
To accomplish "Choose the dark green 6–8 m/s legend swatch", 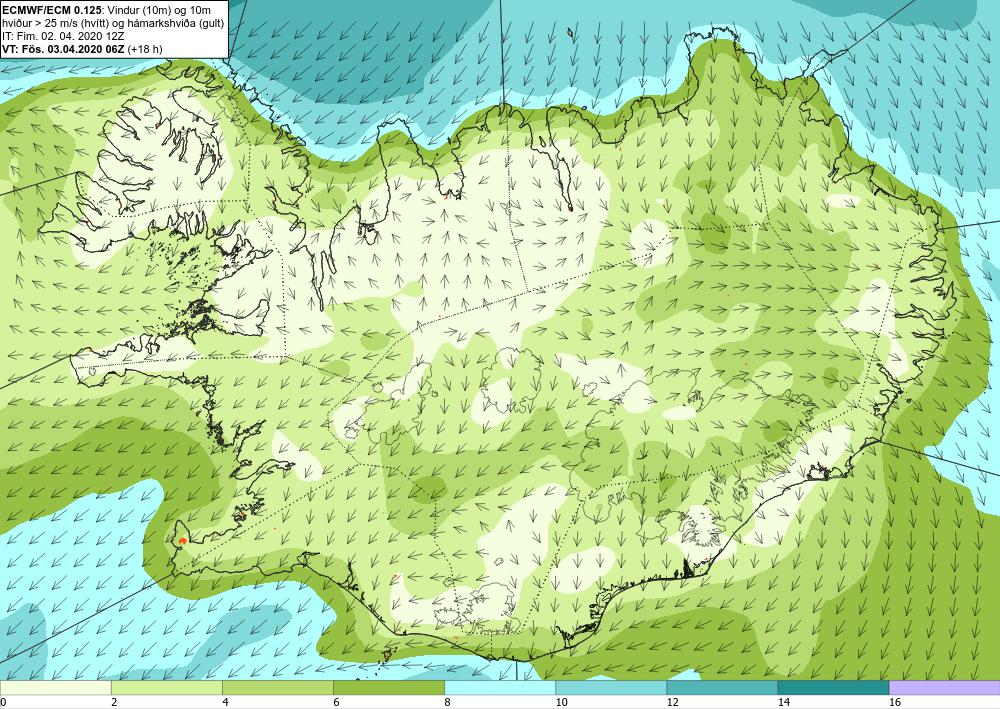I will point(388,688).
